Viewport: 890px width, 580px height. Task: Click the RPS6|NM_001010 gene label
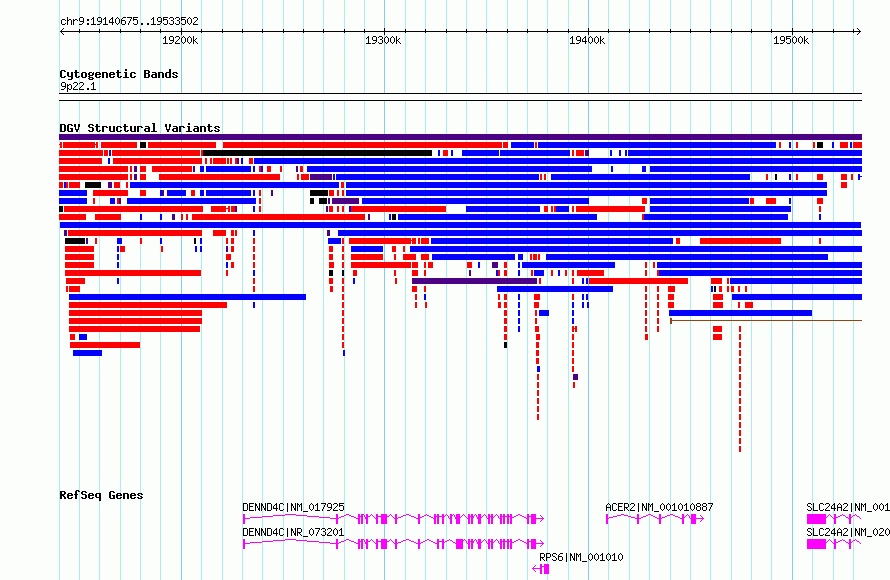[581, 557]
